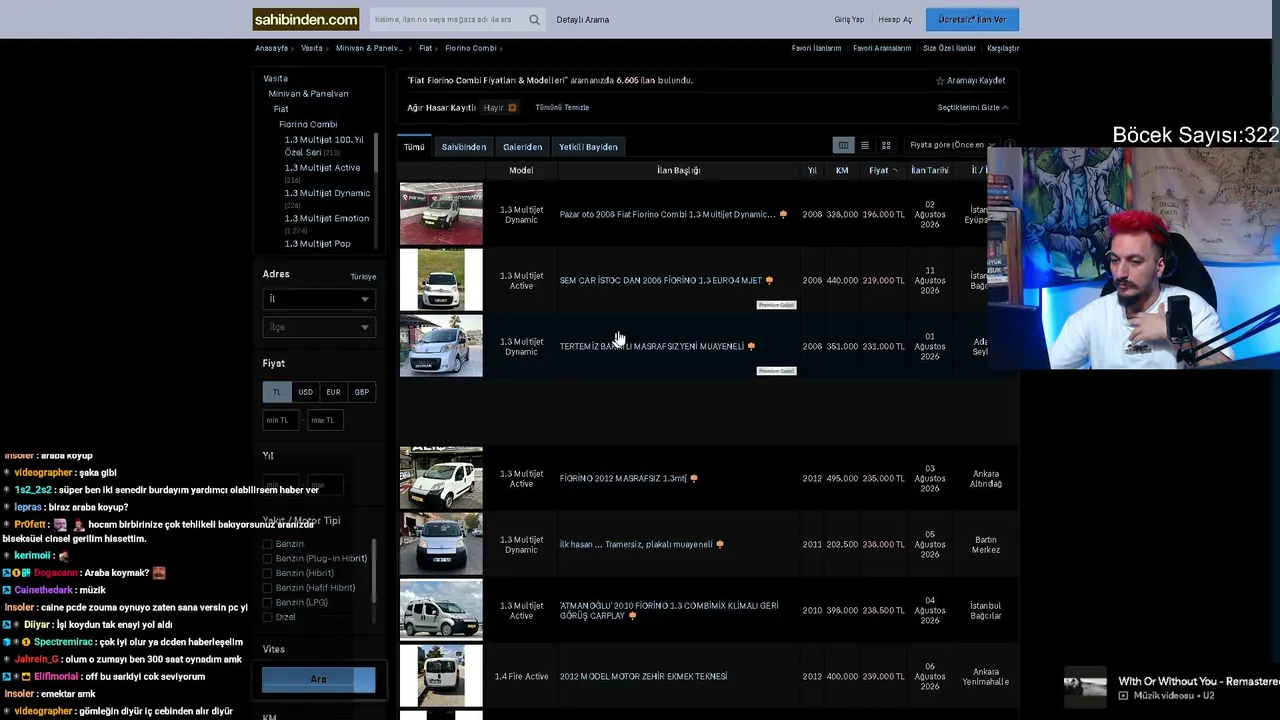Click the sahibinden.com logo
The height and width of the screenshot is (720, 1280).
click(x=306, y=19)
